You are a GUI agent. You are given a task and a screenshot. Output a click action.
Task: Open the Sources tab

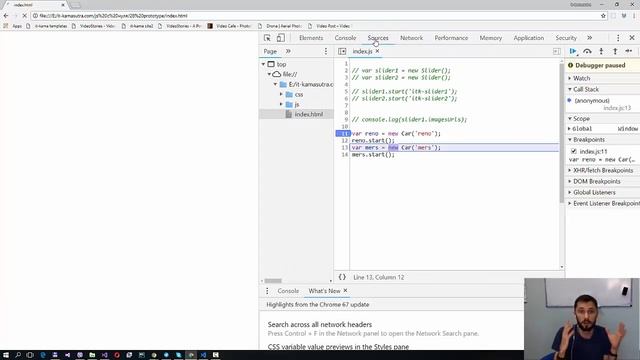click(378, 38)
